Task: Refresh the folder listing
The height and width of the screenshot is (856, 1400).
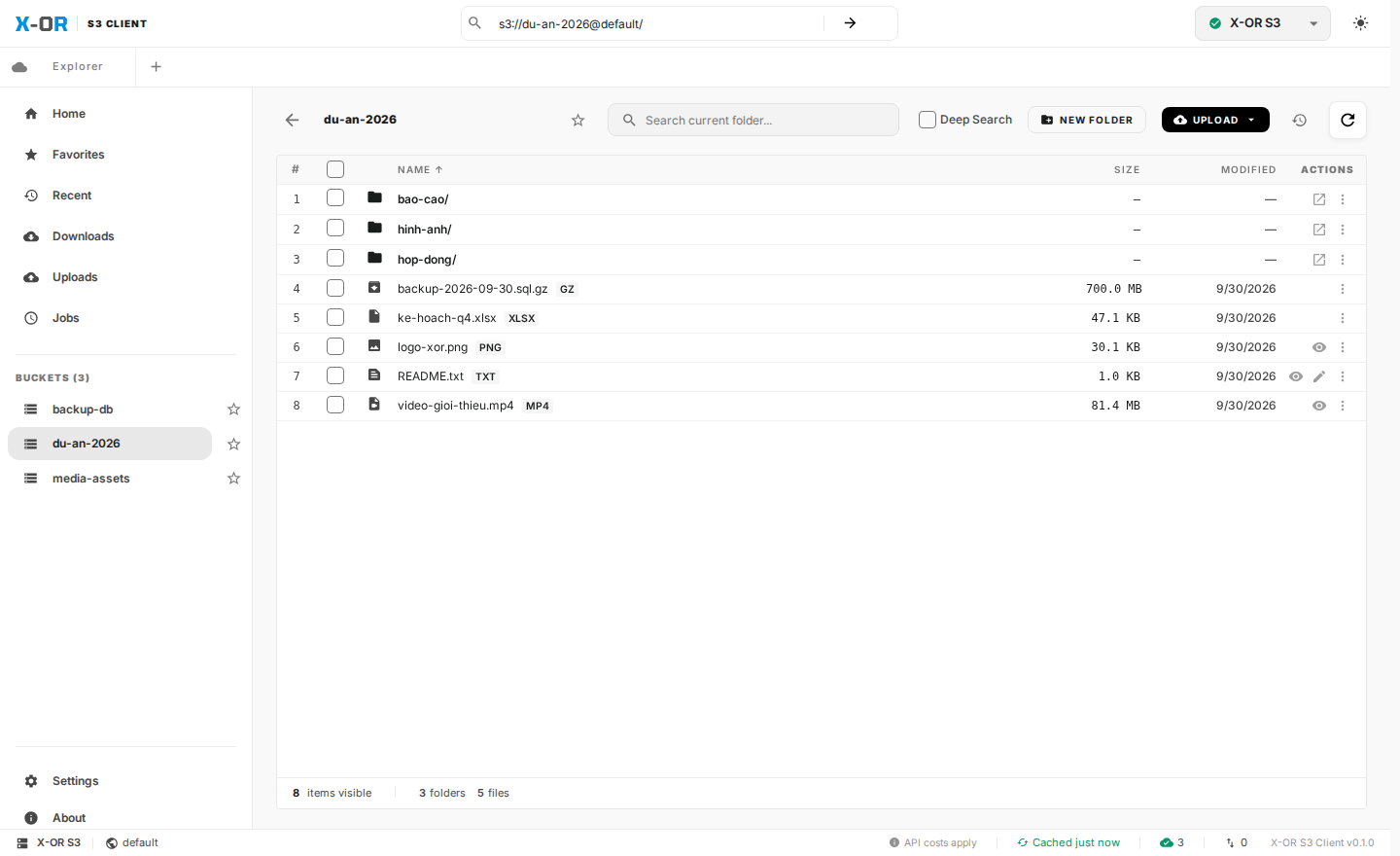Action: [x=1347, y=120]
